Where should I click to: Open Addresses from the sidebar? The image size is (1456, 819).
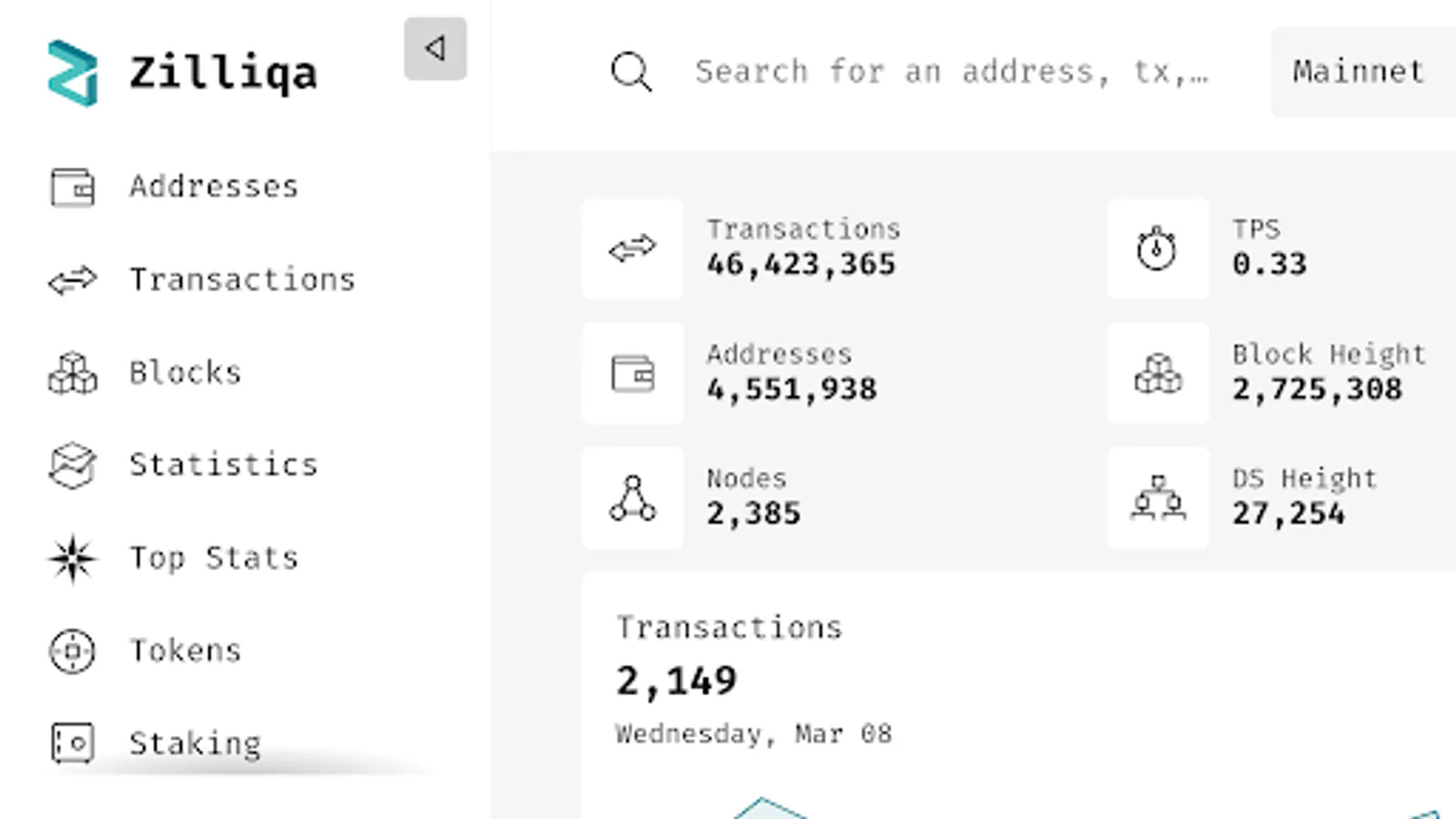pos(213,187)
